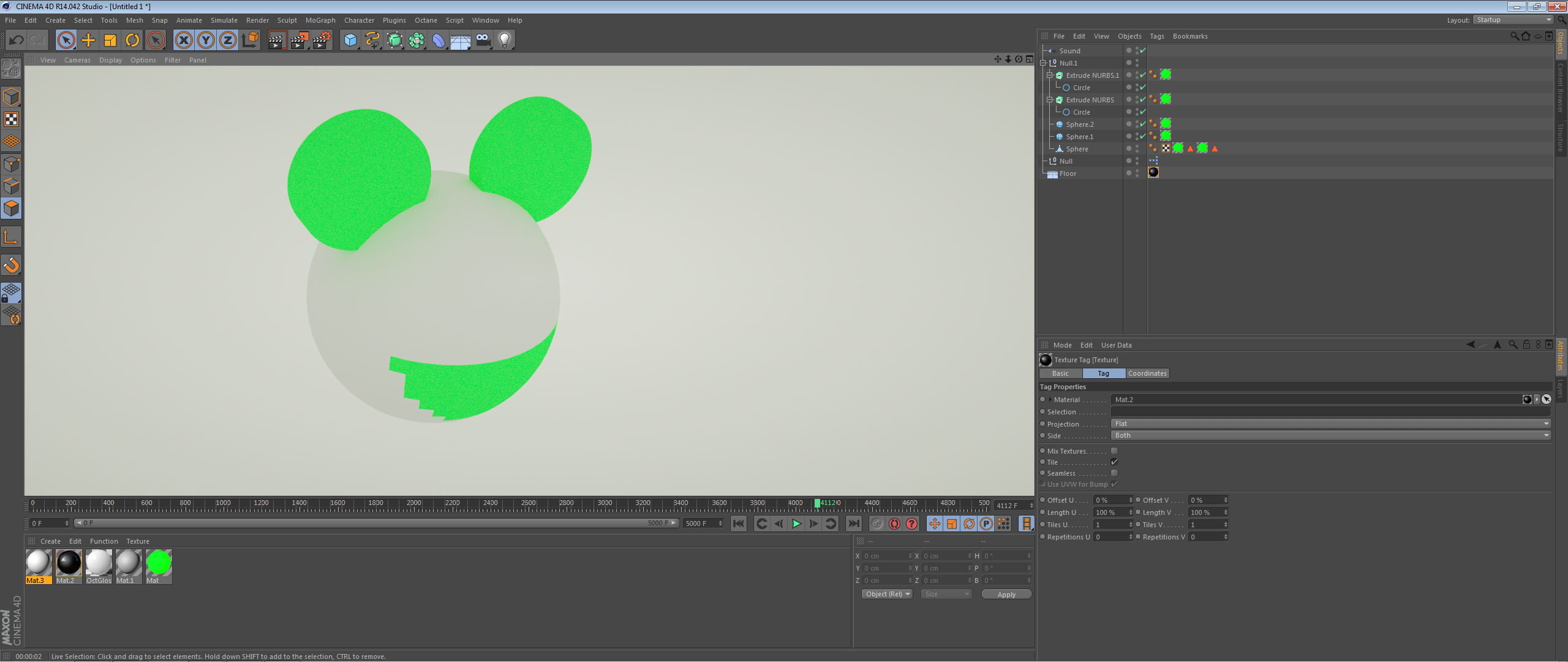The image size is (1568, 662).
Task: Add a Camera object
Action: click(483, 40)
